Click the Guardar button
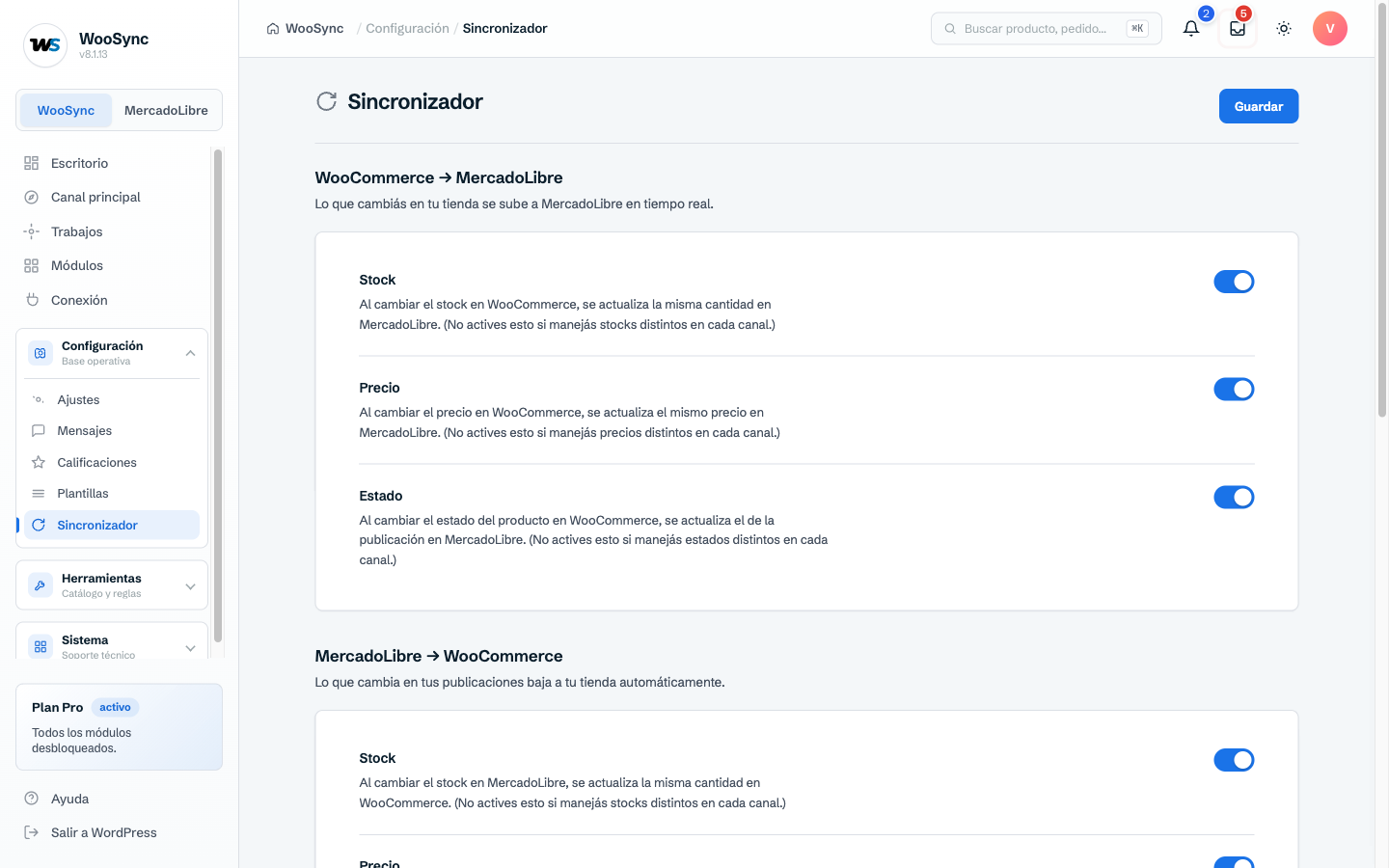Viewport: 1389px width, 868px height. 1259,106
